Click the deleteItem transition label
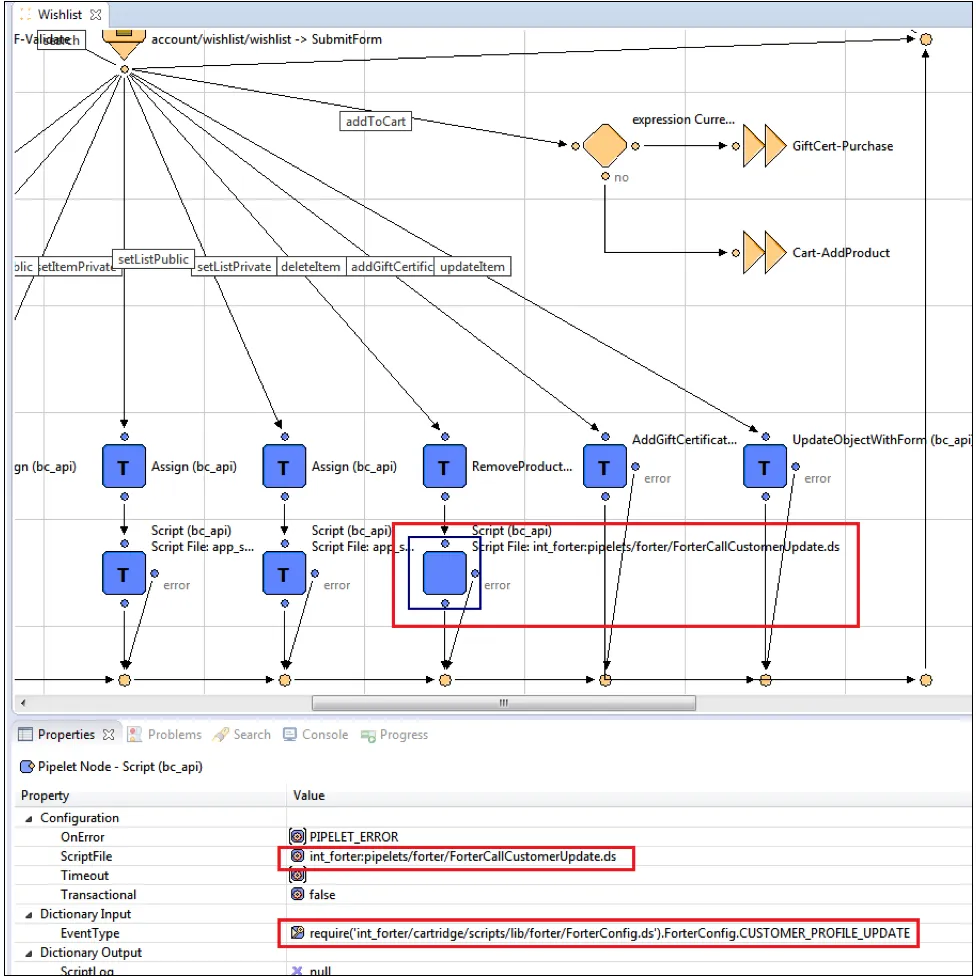 310,267
